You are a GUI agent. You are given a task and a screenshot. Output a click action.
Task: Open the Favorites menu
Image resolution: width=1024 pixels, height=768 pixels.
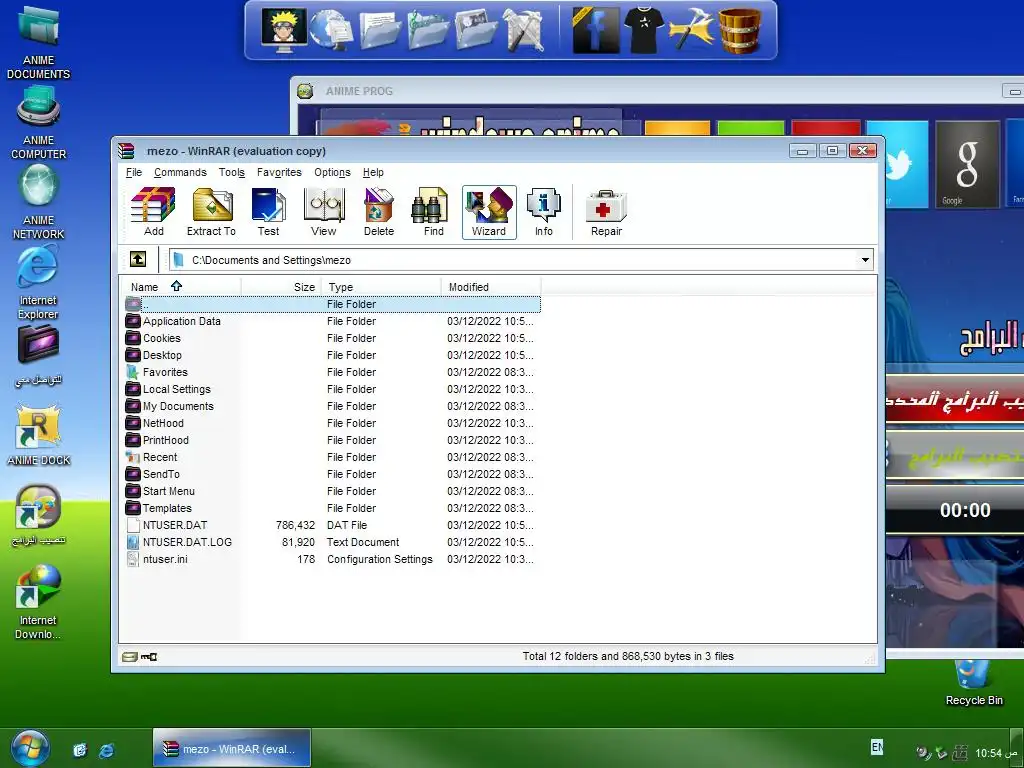coord(279,172)
